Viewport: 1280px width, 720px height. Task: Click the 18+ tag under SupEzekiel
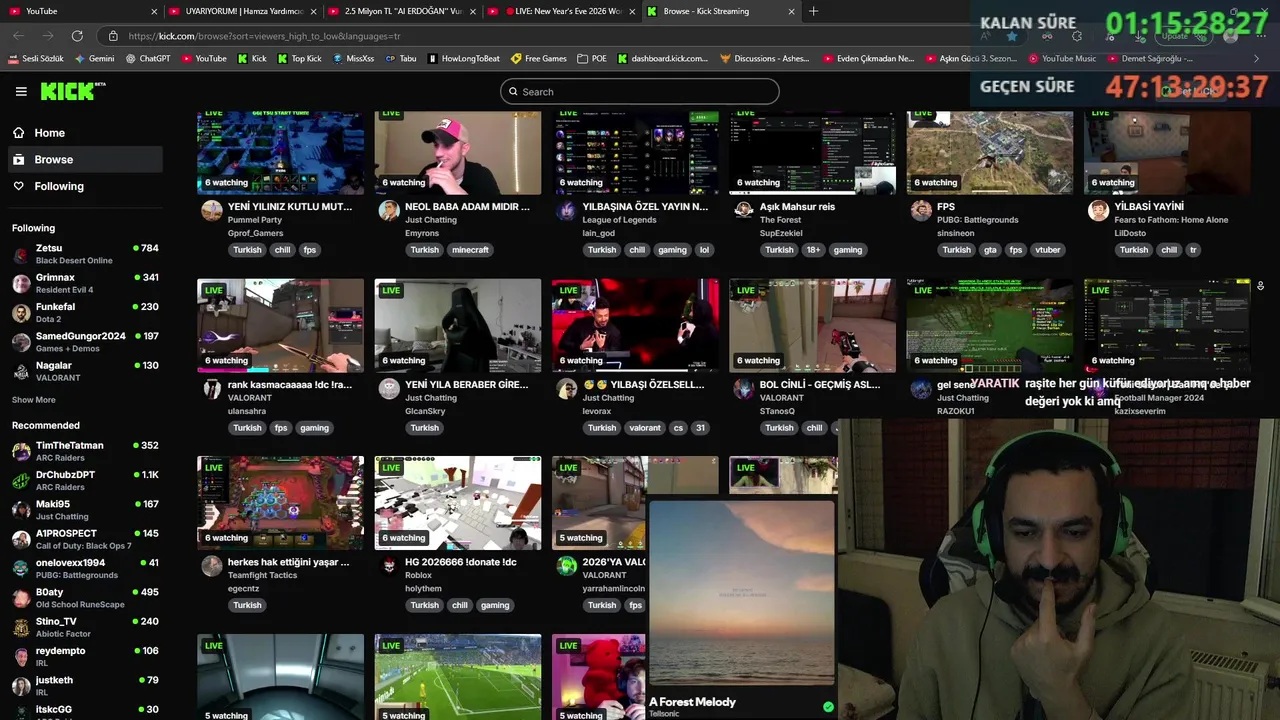click(x=813, y=250)
